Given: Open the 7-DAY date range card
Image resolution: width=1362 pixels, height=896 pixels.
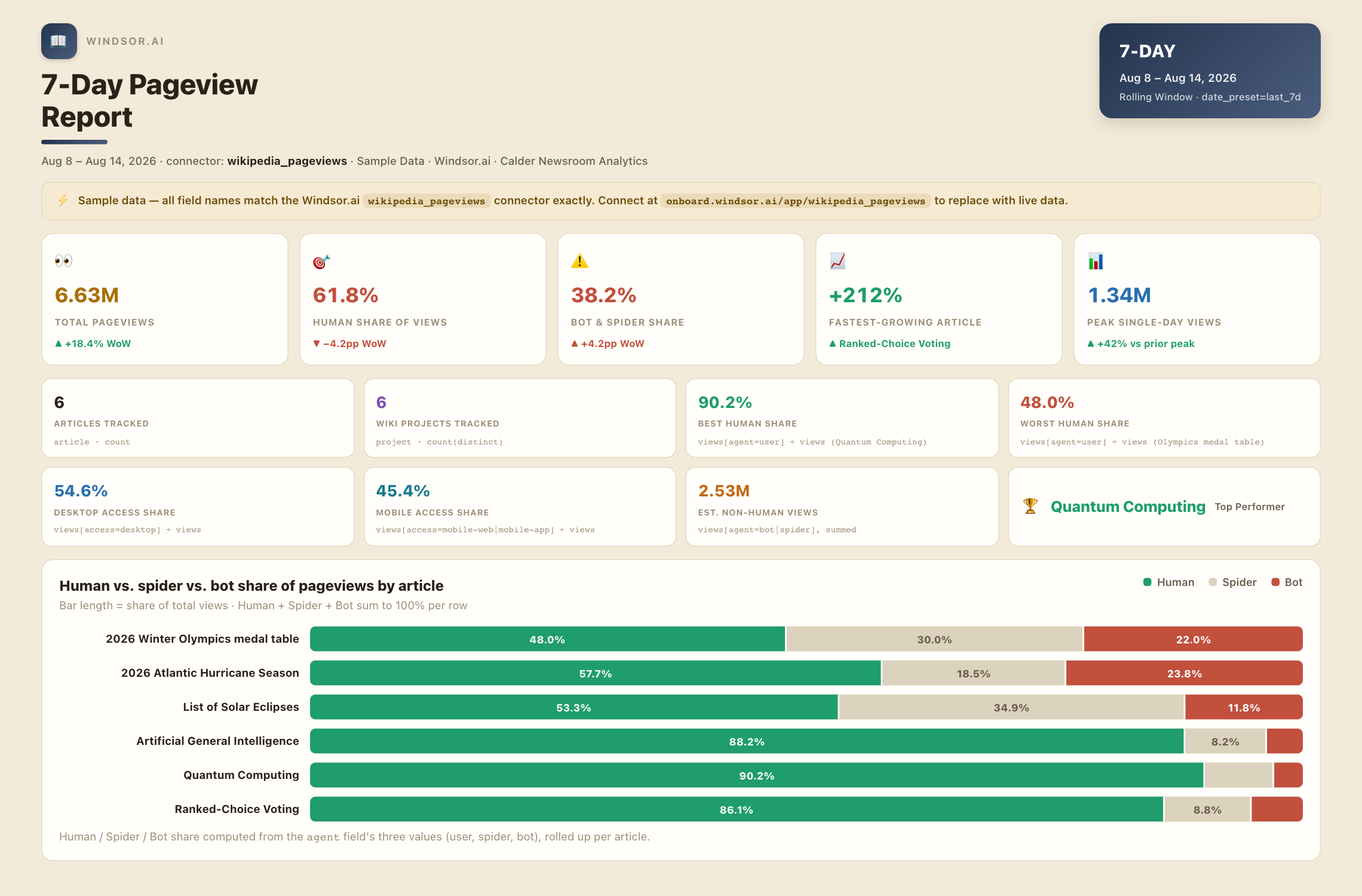Looking at the screenshot, I should pyautogui.click(x=1210, y=70).
